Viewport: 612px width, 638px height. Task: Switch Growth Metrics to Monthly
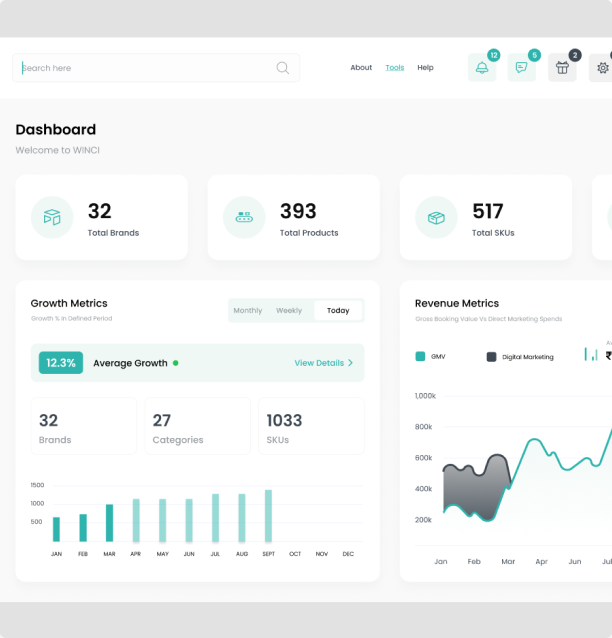pyautogui.click(x=248, y=311)
